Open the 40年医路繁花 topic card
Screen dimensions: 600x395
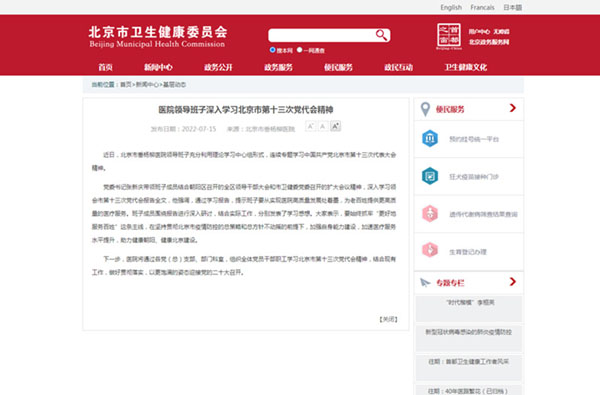[x=469, y=390]
